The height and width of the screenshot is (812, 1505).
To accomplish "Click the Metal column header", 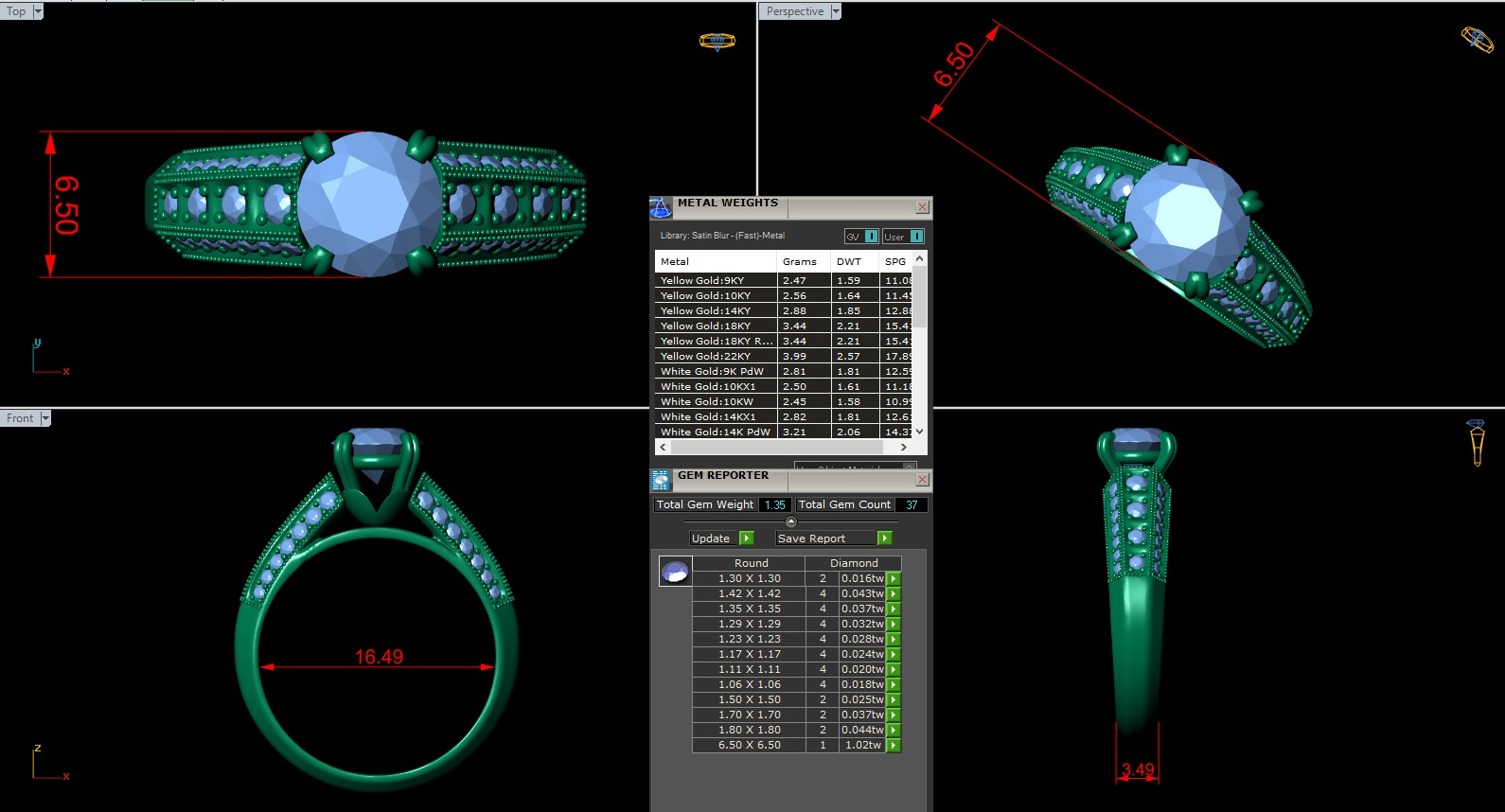I will (x=716, y=261).
